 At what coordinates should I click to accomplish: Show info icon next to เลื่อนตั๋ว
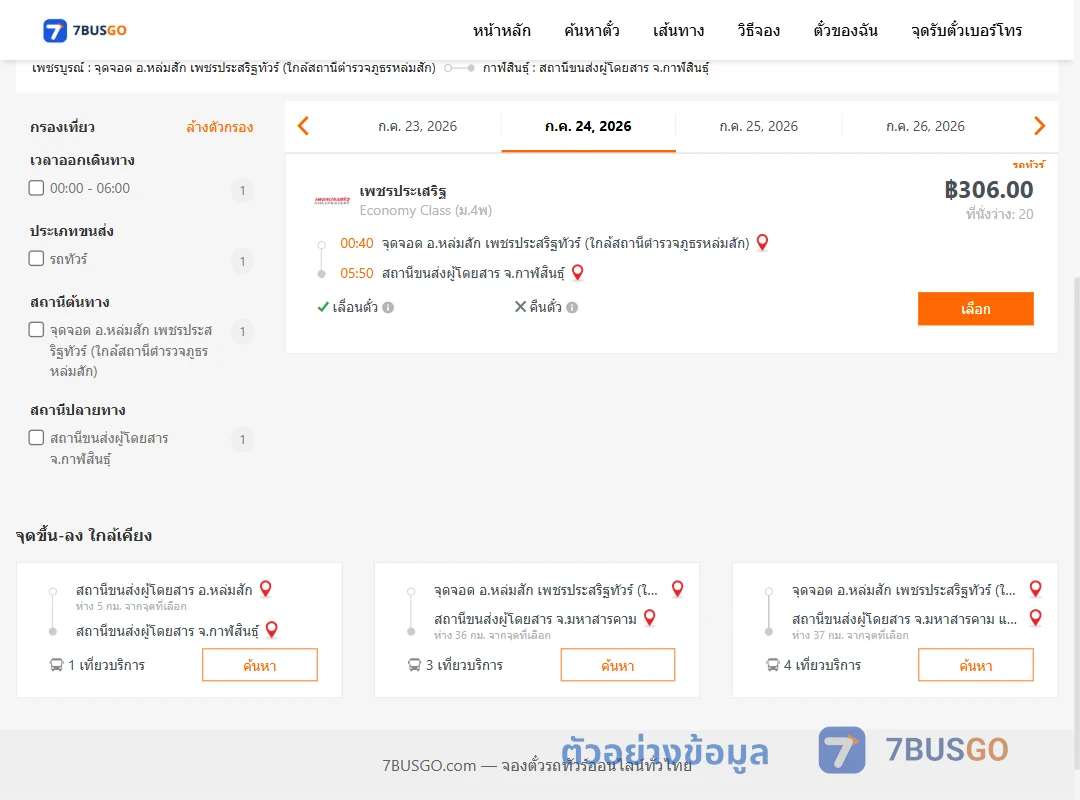pos(388,307)
